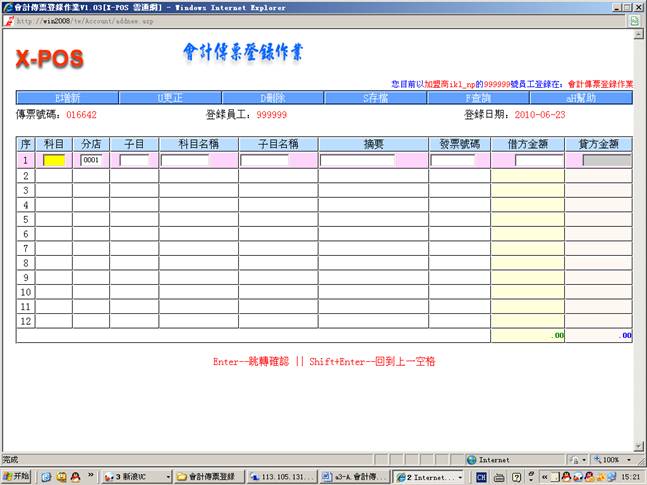Click the Internet Explorer quick launch icon
This screenshot has height=485, width=647.
(46, 476)
